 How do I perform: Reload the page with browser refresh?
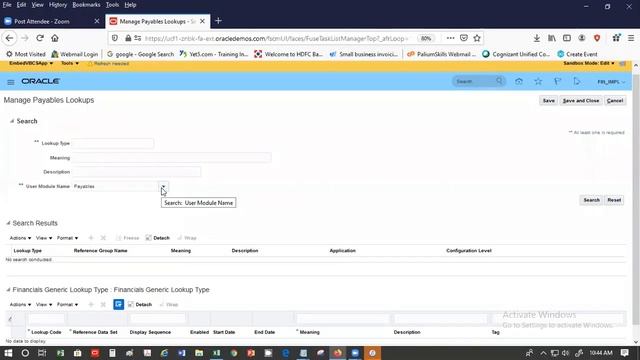(x=40, y=38)
